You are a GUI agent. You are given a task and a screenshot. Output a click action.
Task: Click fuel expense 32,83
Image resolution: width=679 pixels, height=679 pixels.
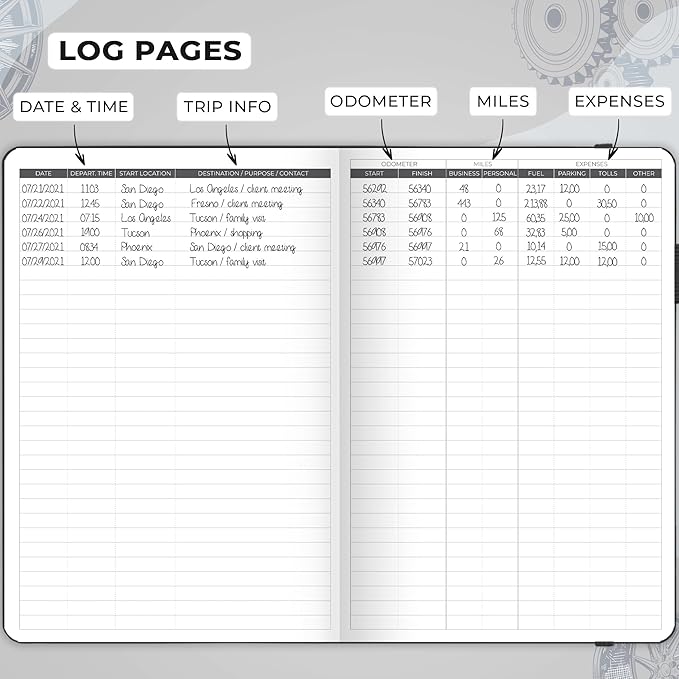536,233
